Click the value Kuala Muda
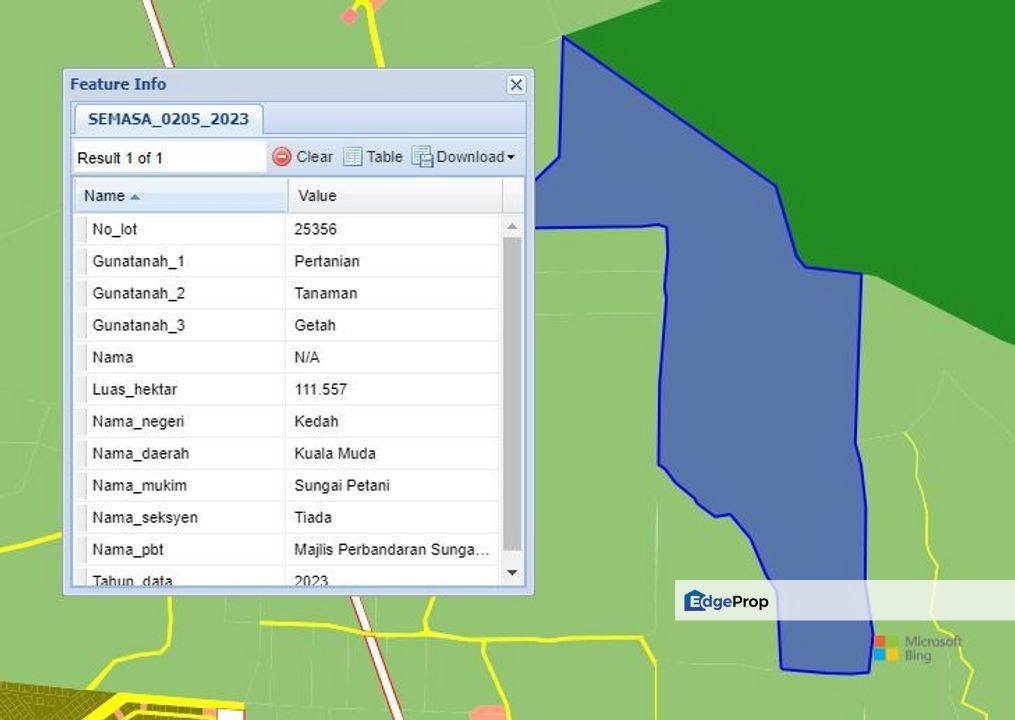Viewport: 1015px width, 720px height. point(335,453)
